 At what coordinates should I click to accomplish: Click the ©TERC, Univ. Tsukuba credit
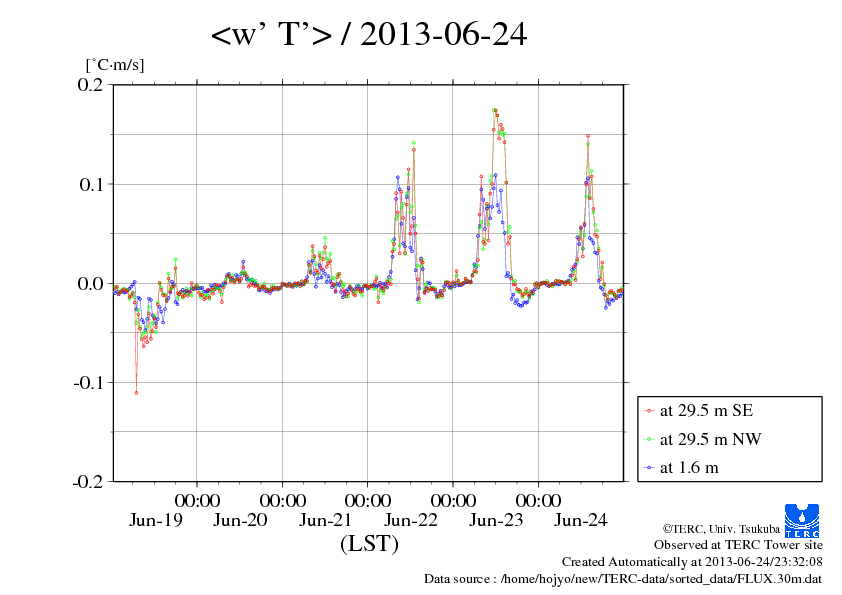click(721, 529)
